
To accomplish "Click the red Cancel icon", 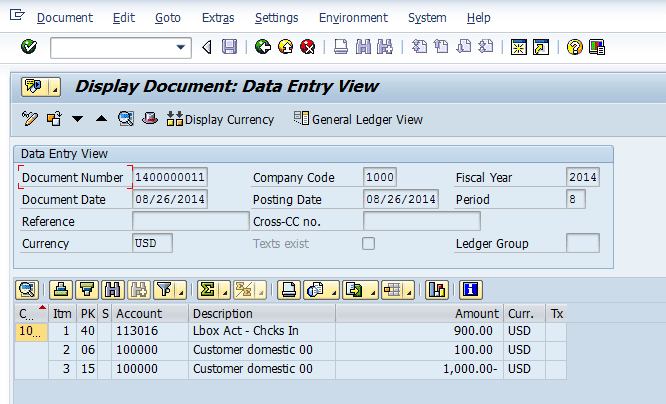I will point(307,47).
